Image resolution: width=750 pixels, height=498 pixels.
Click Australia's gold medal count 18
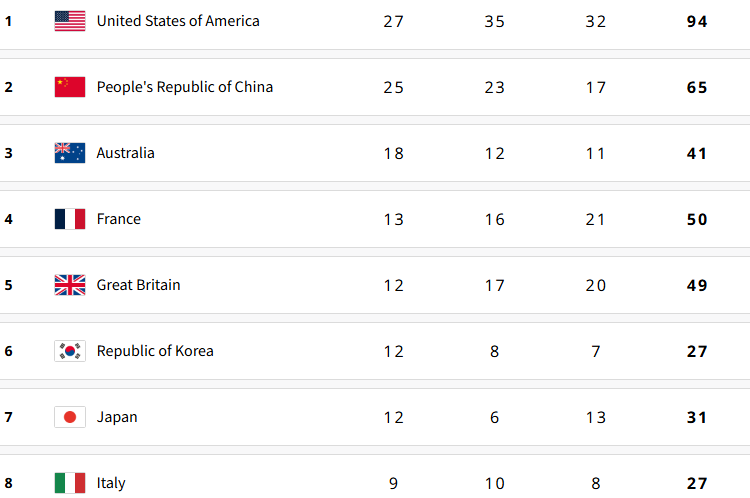pyautogui.click(x=394, y=153)
